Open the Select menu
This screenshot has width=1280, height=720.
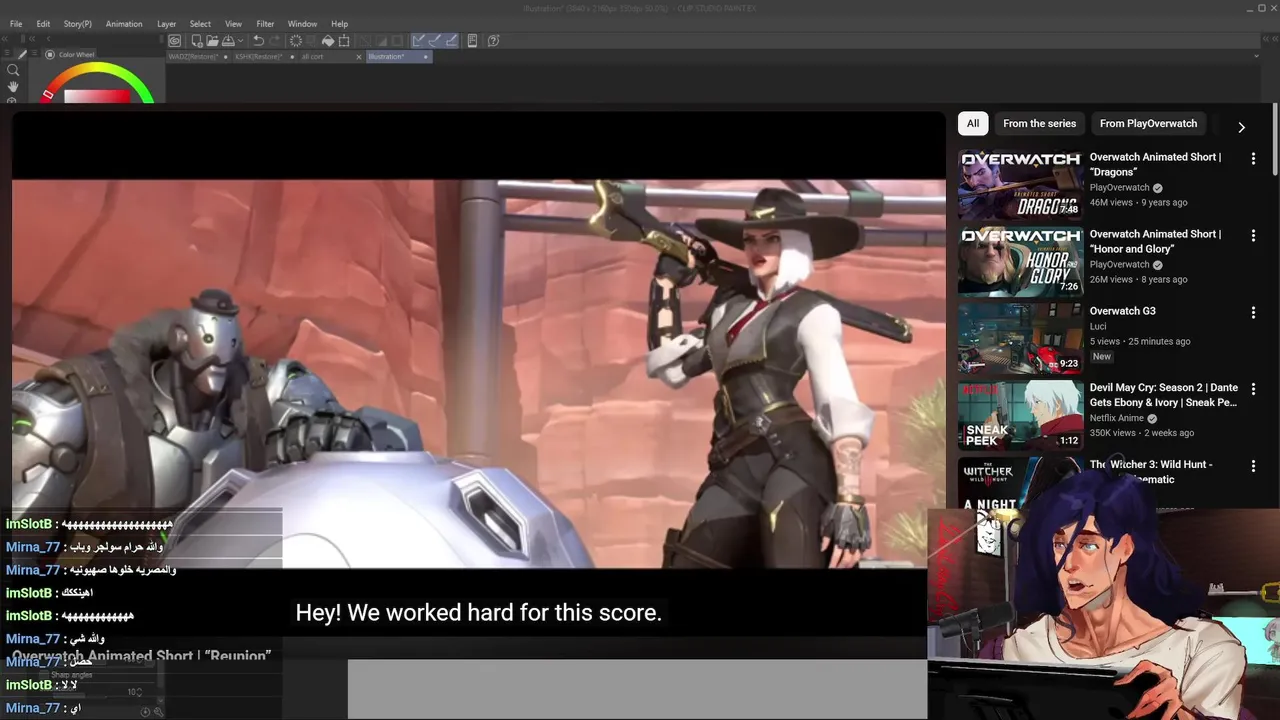click(200, 24)
